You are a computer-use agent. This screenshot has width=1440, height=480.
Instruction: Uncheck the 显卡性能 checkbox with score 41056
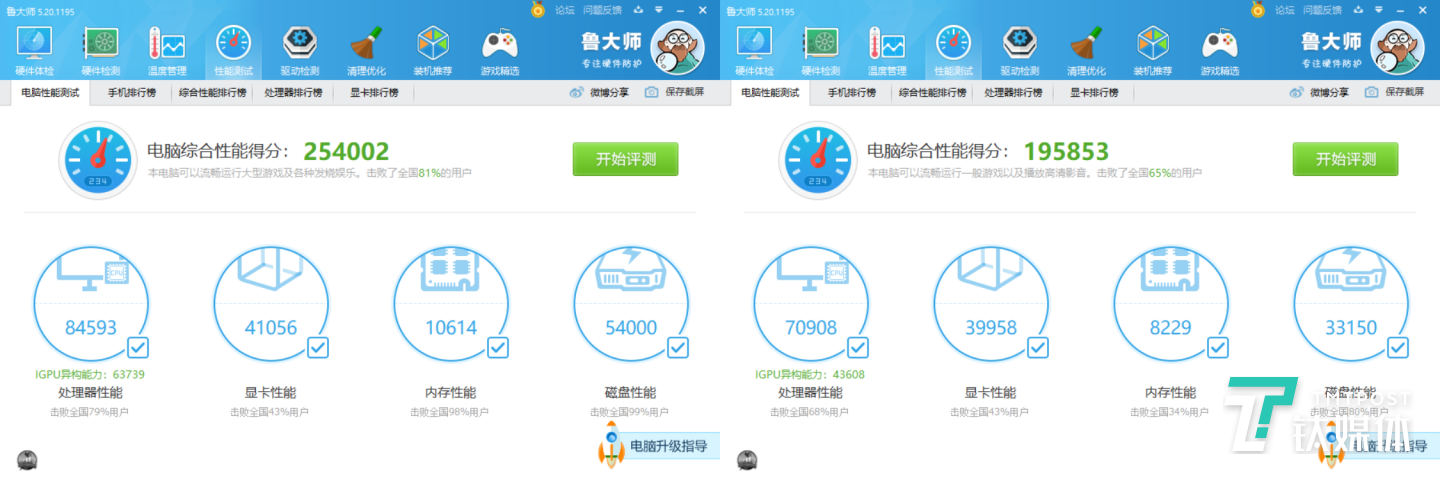click(318, 348)
